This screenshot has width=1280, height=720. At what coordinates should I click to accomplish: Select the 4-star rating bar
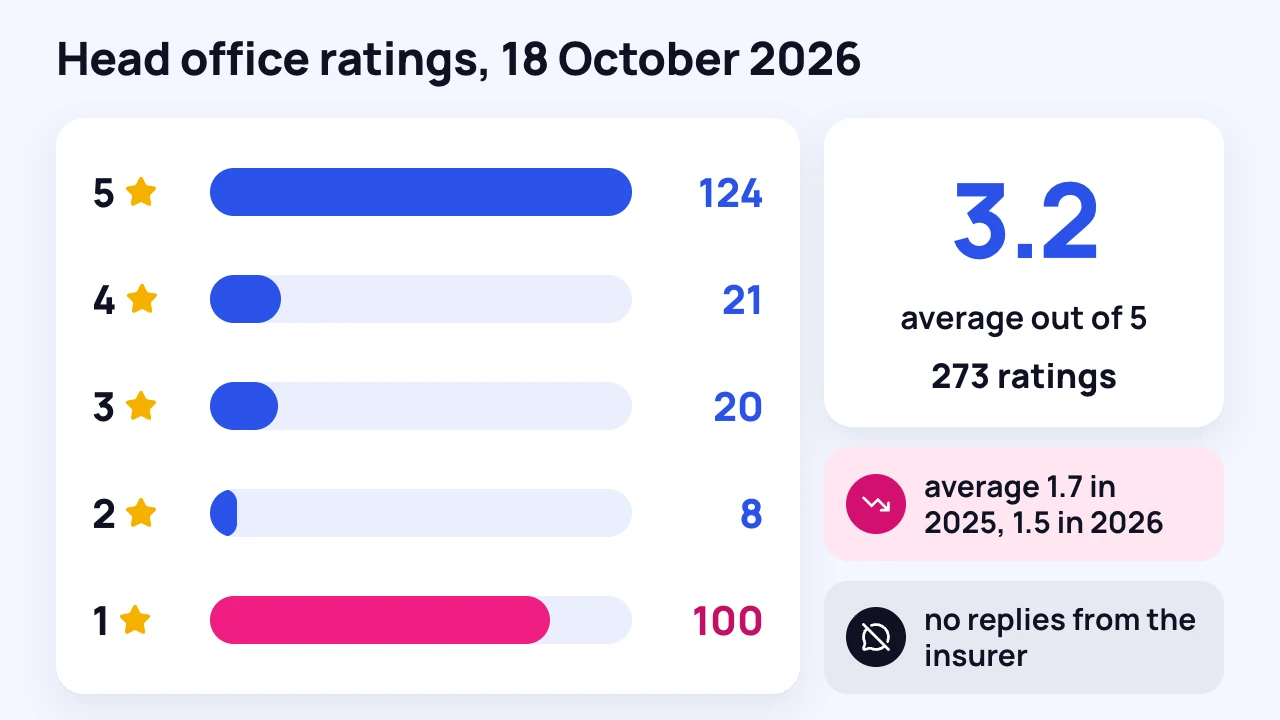point(421,299)
